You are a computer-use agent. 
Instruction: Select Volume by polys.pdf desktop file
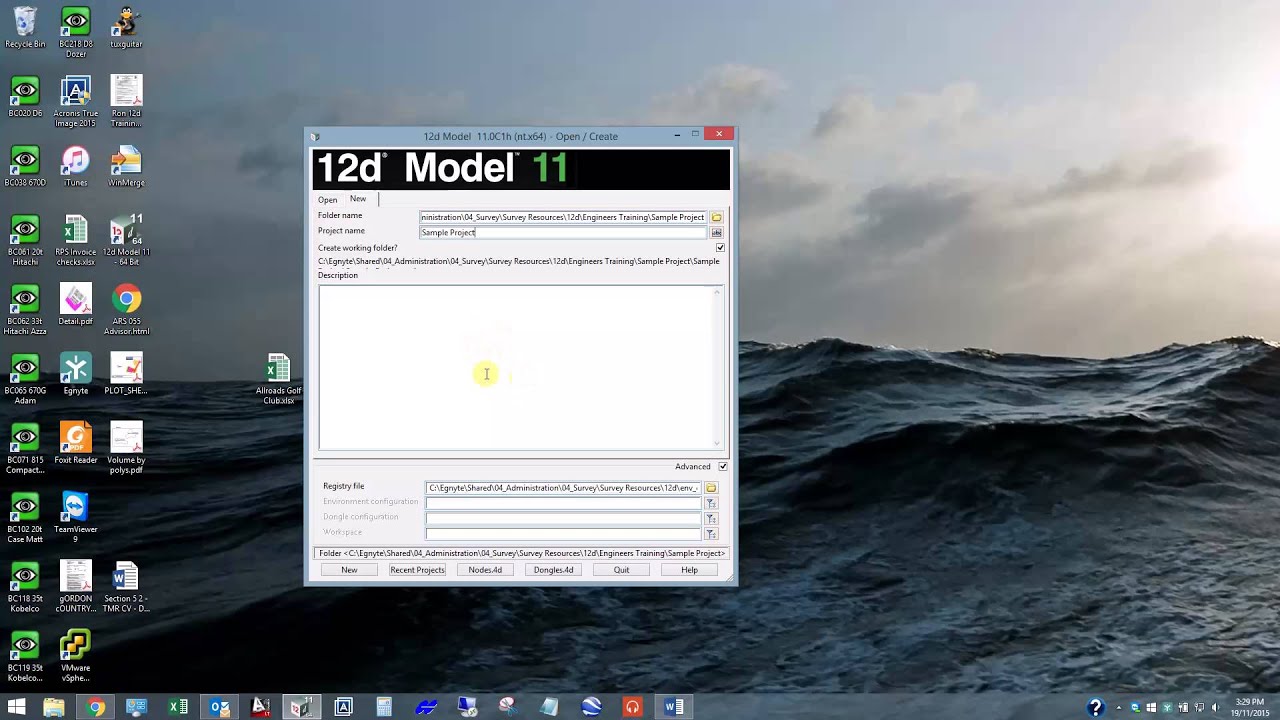[126, 448]
